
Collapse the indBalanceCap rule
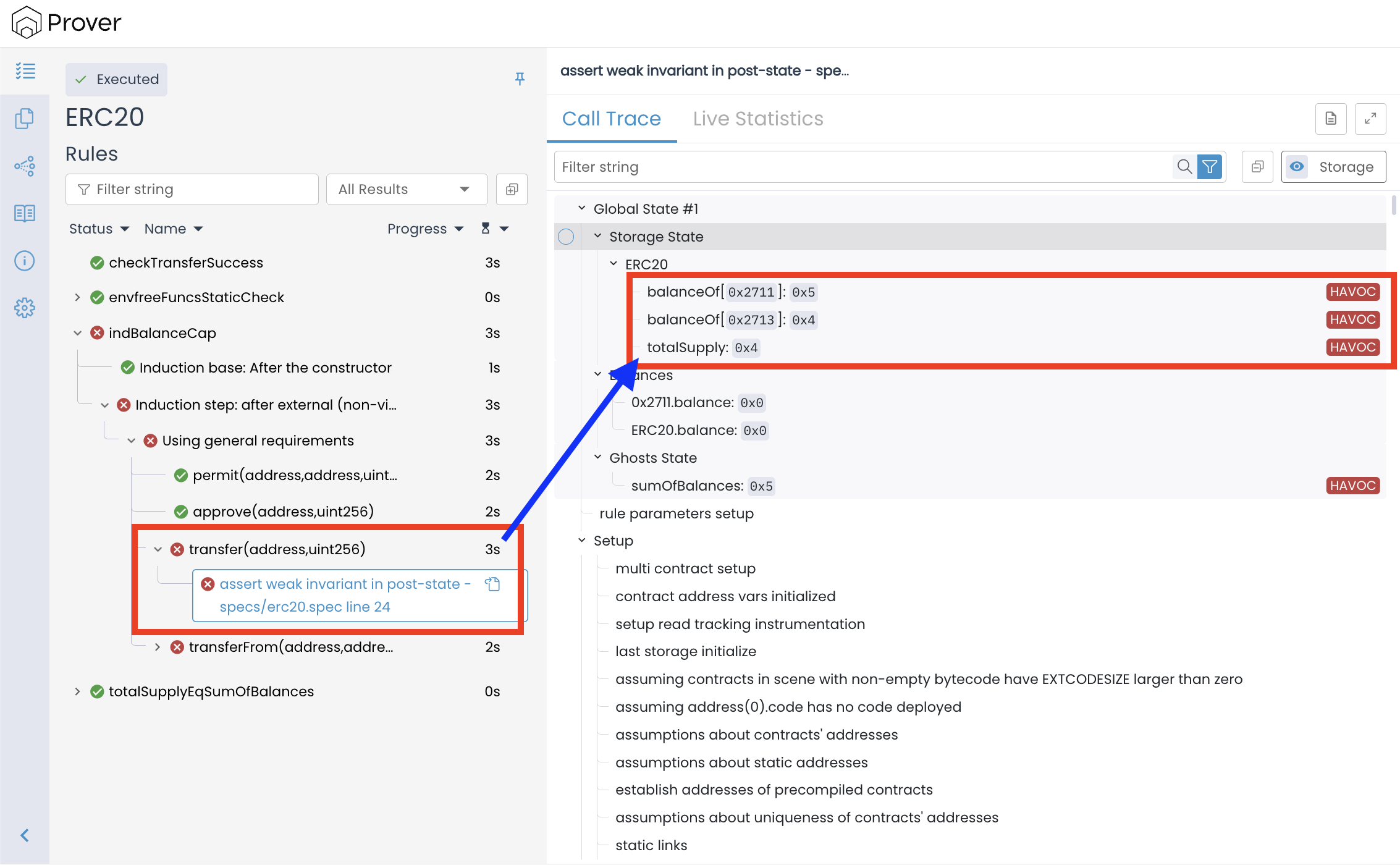point(78,333)
